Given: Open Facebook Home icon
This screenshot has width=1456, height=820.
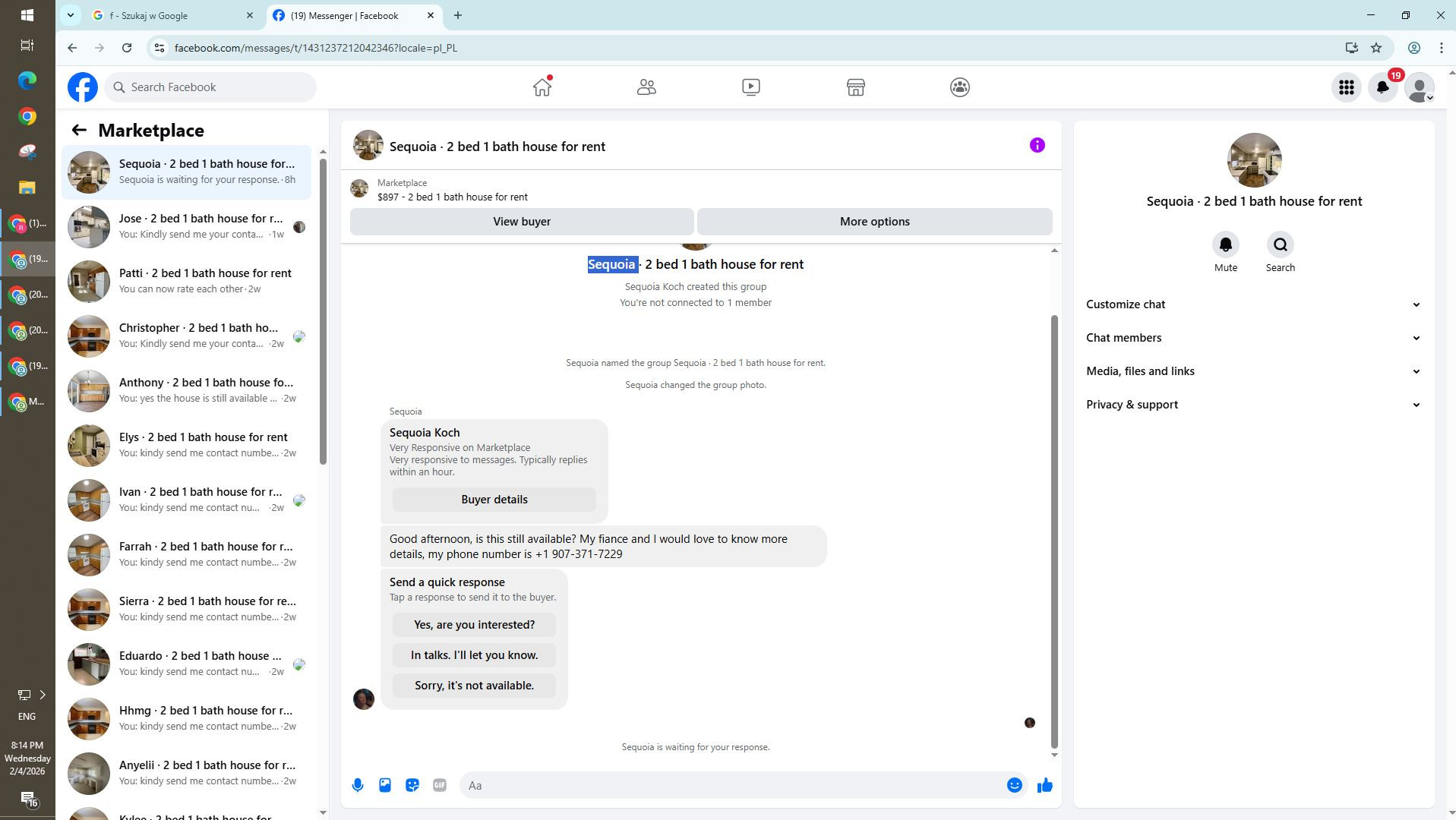Looking at the screenshot, I should click(542, 87).
